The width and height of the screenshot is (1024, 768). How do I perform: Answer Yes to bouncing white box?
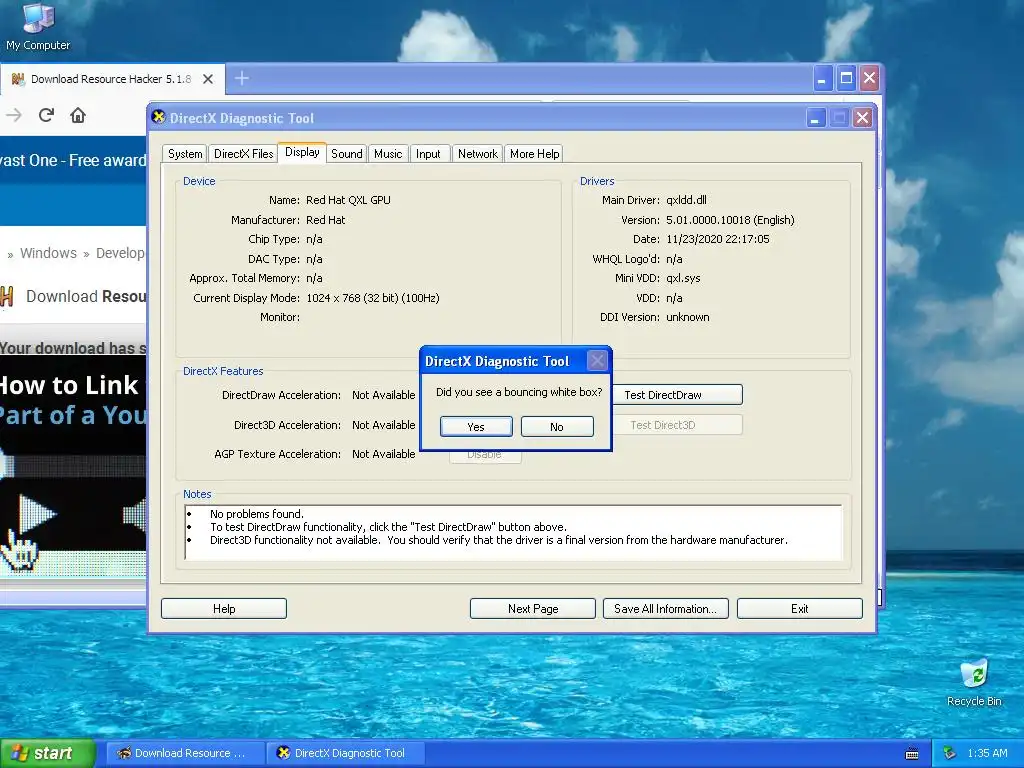(476, 426)
